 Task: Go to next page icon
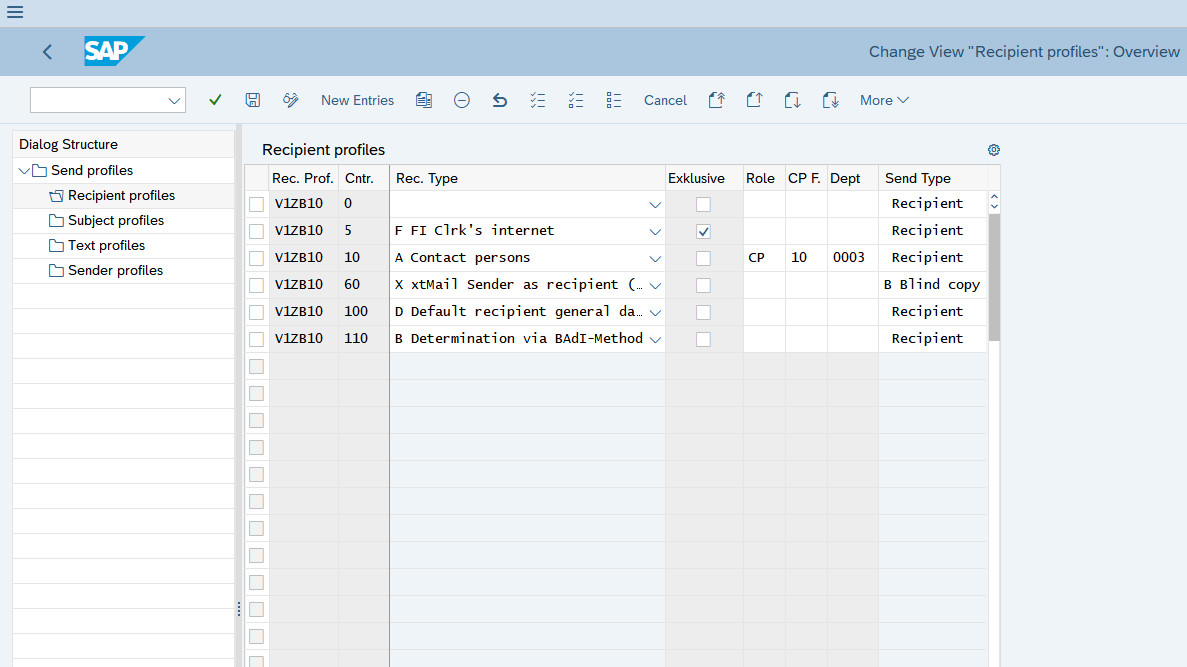click(x=792, y=100)
